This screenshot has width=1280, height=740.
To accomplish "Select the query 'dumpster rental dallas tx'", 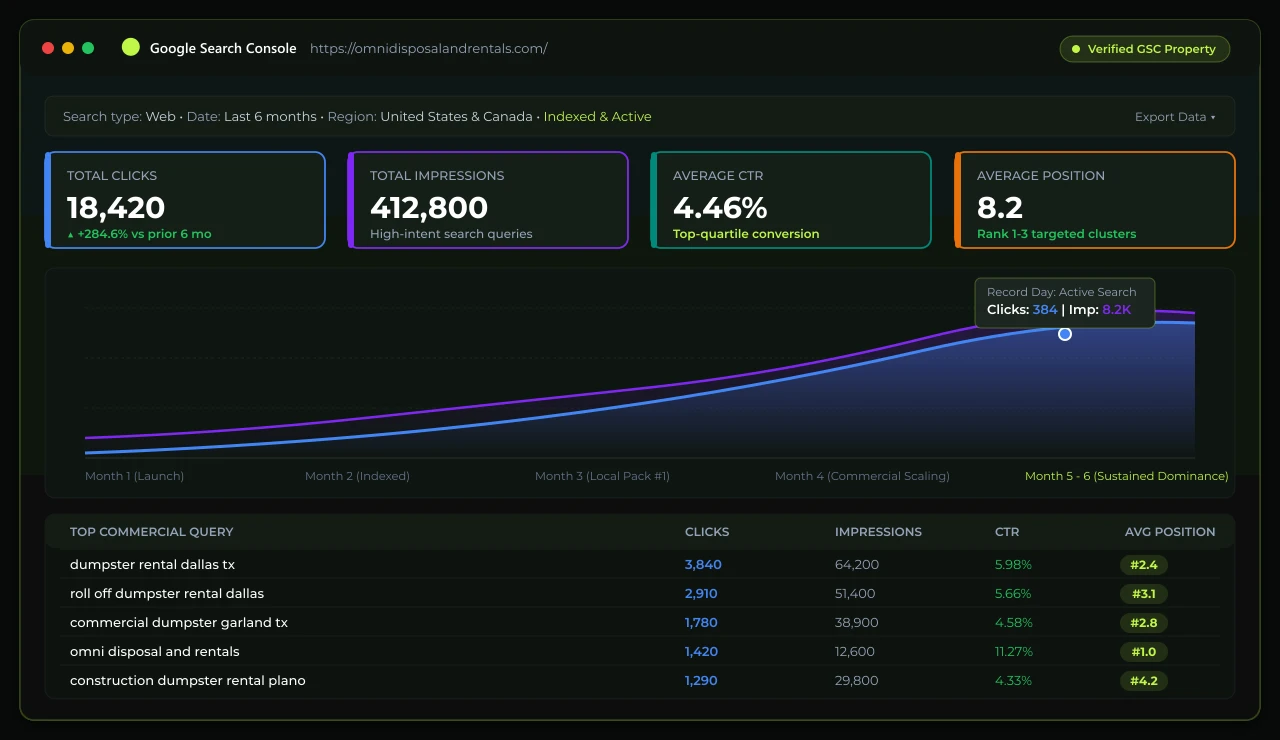I will click(153, 565).
